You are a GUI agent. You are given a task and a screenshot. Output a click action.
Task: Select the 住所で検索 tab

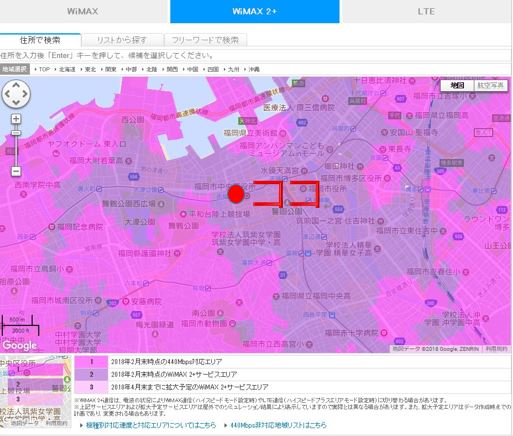[x=40, y=40]
